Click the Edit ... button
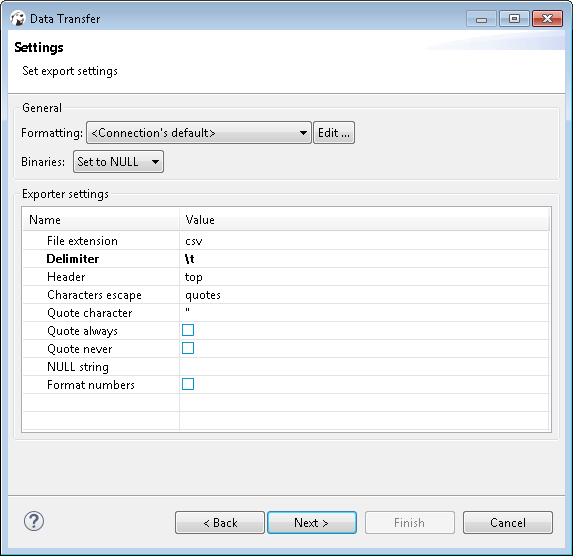This screenshot has width=573, height=556. click(334, 133)
